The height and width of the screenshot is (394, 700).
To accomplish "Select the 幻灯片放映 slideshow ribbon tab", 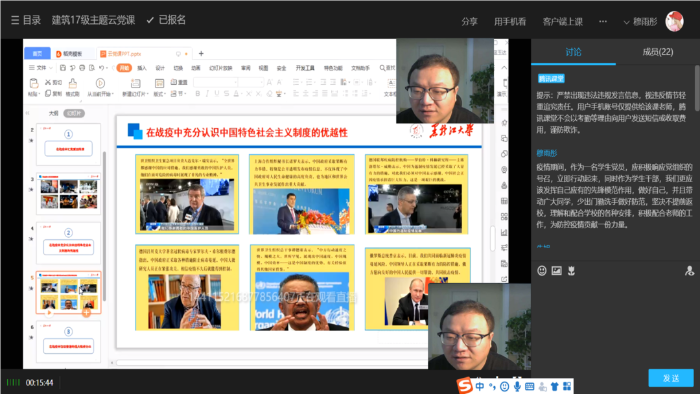I will 221,68.
